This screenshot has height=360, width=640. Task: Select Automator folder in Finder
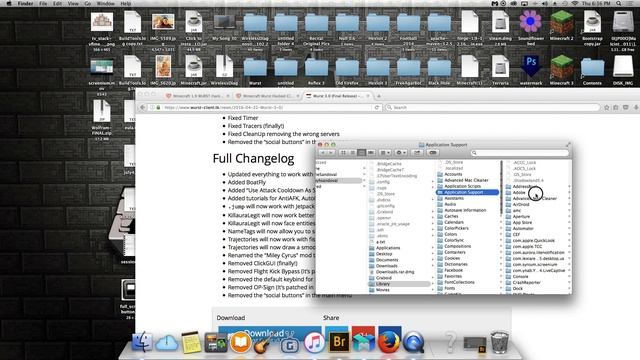[523, 229]
